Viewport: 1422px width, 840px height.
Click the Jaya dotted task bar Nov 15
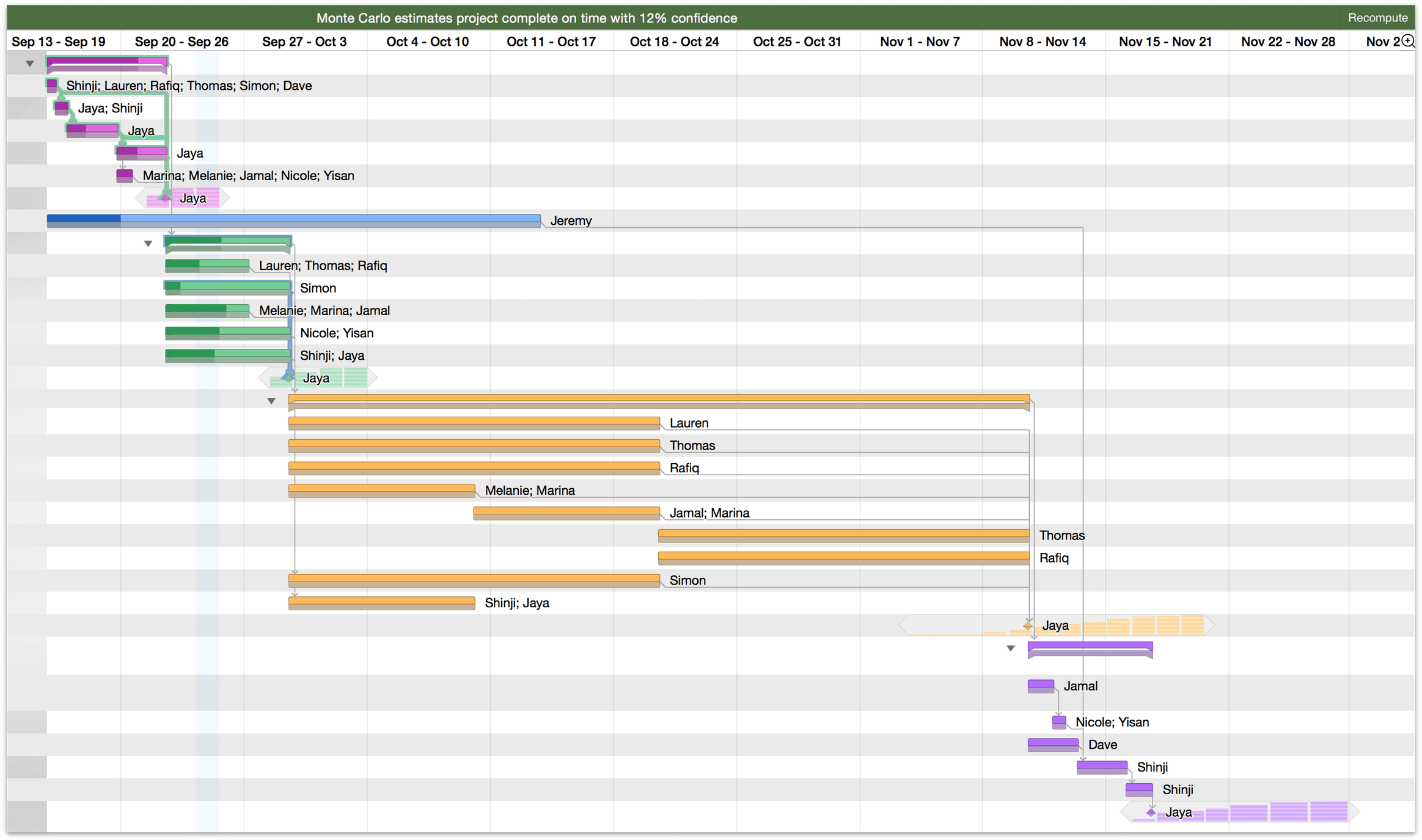coord(1160,811)
